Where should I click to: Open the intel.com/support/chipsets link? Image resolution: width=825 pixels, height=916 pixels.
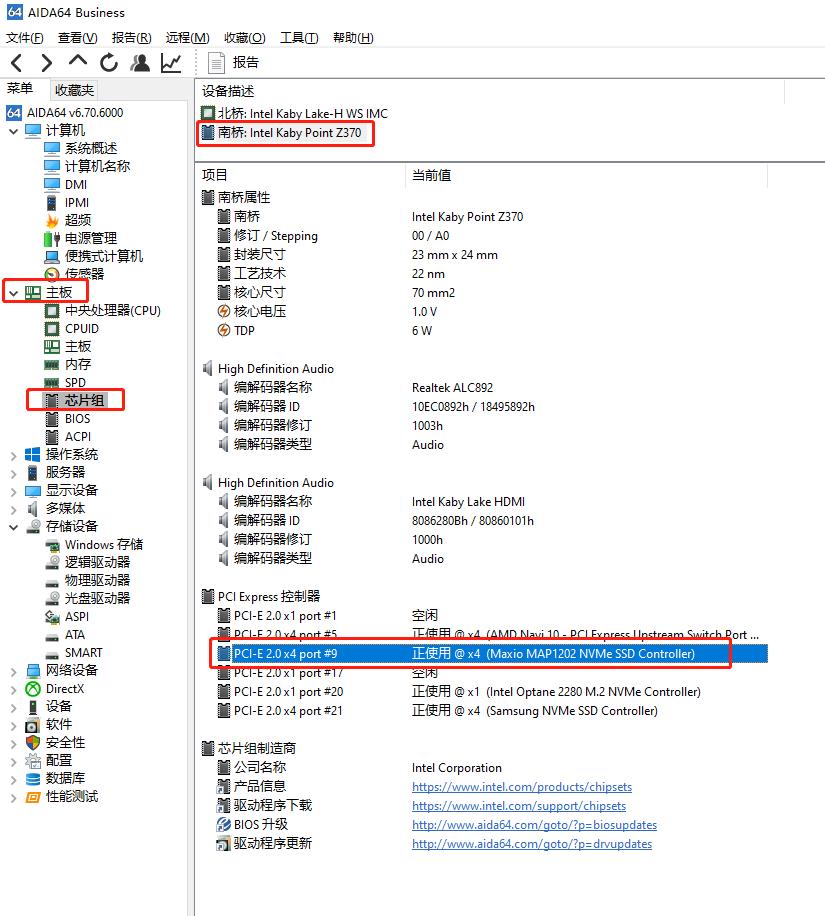(519, 807)
